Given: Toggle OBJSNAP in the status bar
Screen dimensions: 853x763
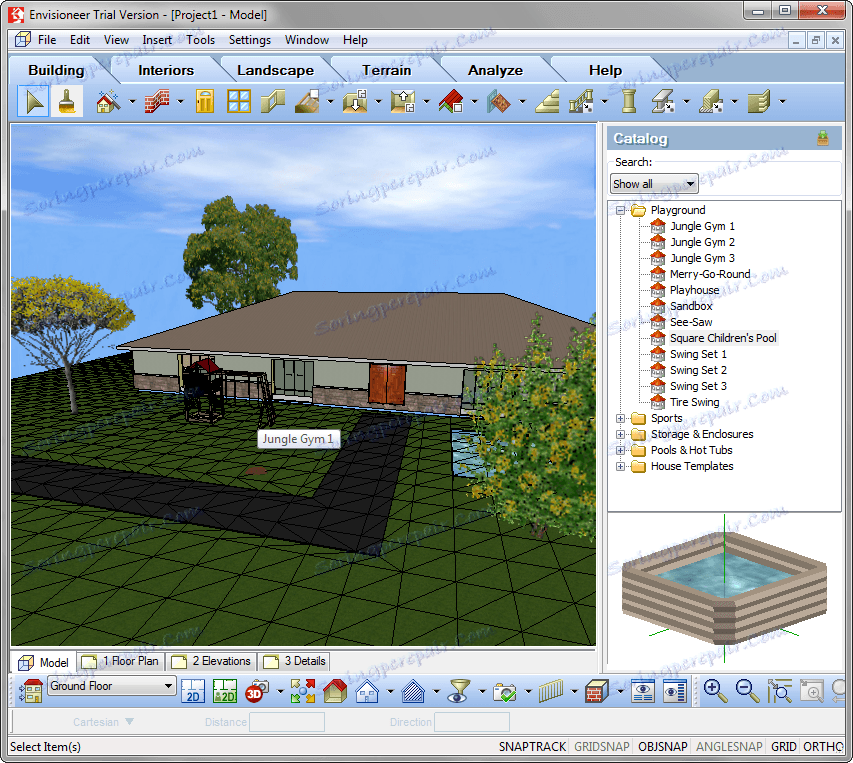Looking at the screenshot, I should 663,747.
